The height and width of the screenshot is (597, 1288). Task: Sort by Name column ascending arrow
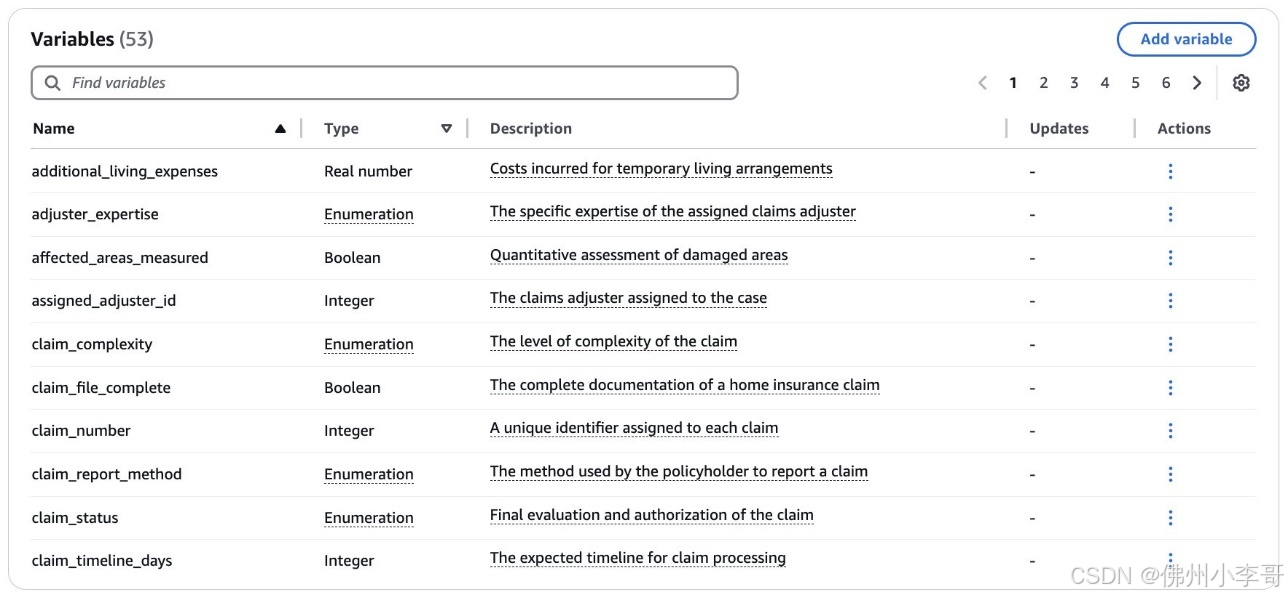[x=280, y=129]
